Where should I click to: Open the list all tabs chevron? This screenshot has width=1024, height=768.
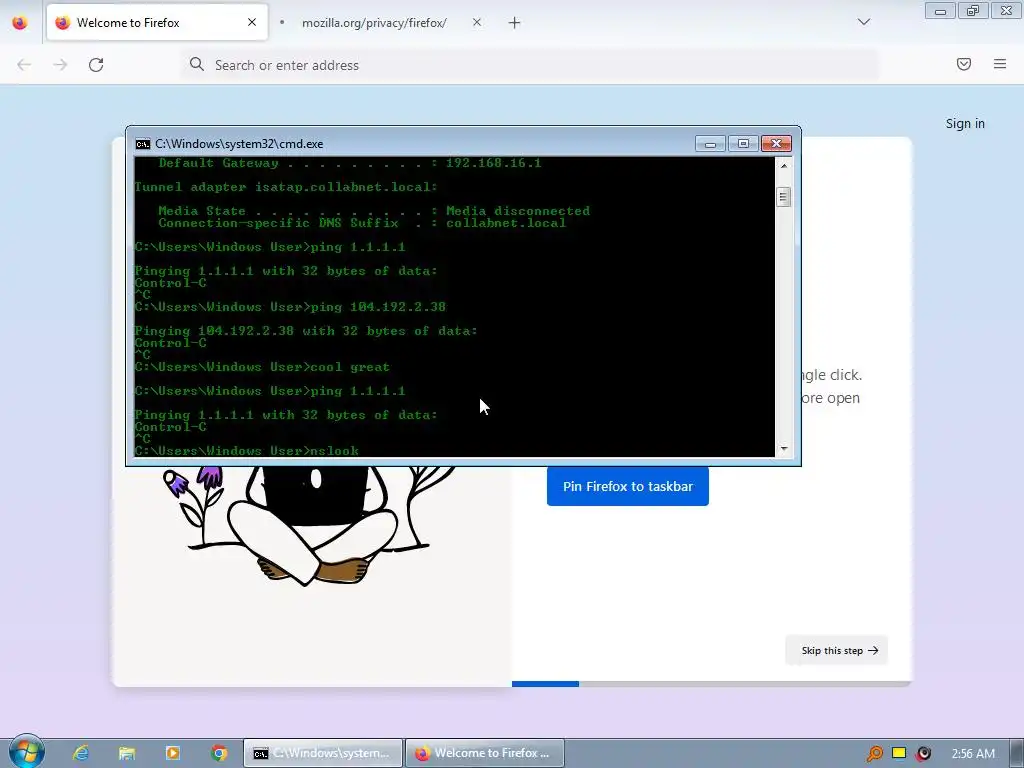click(863, 22)
